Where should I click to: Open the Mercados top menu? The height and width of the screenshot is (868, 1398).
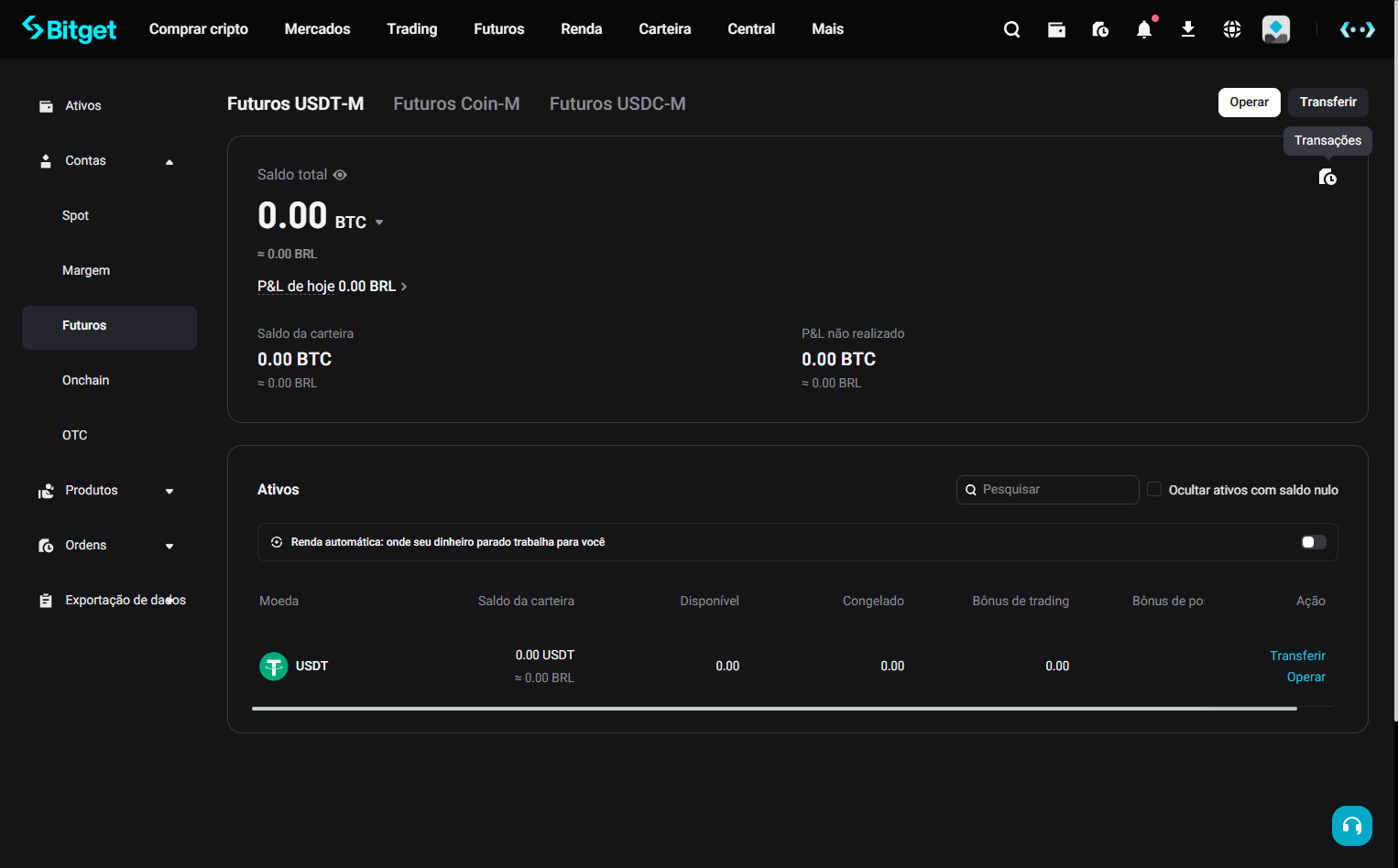coord(317,29)
